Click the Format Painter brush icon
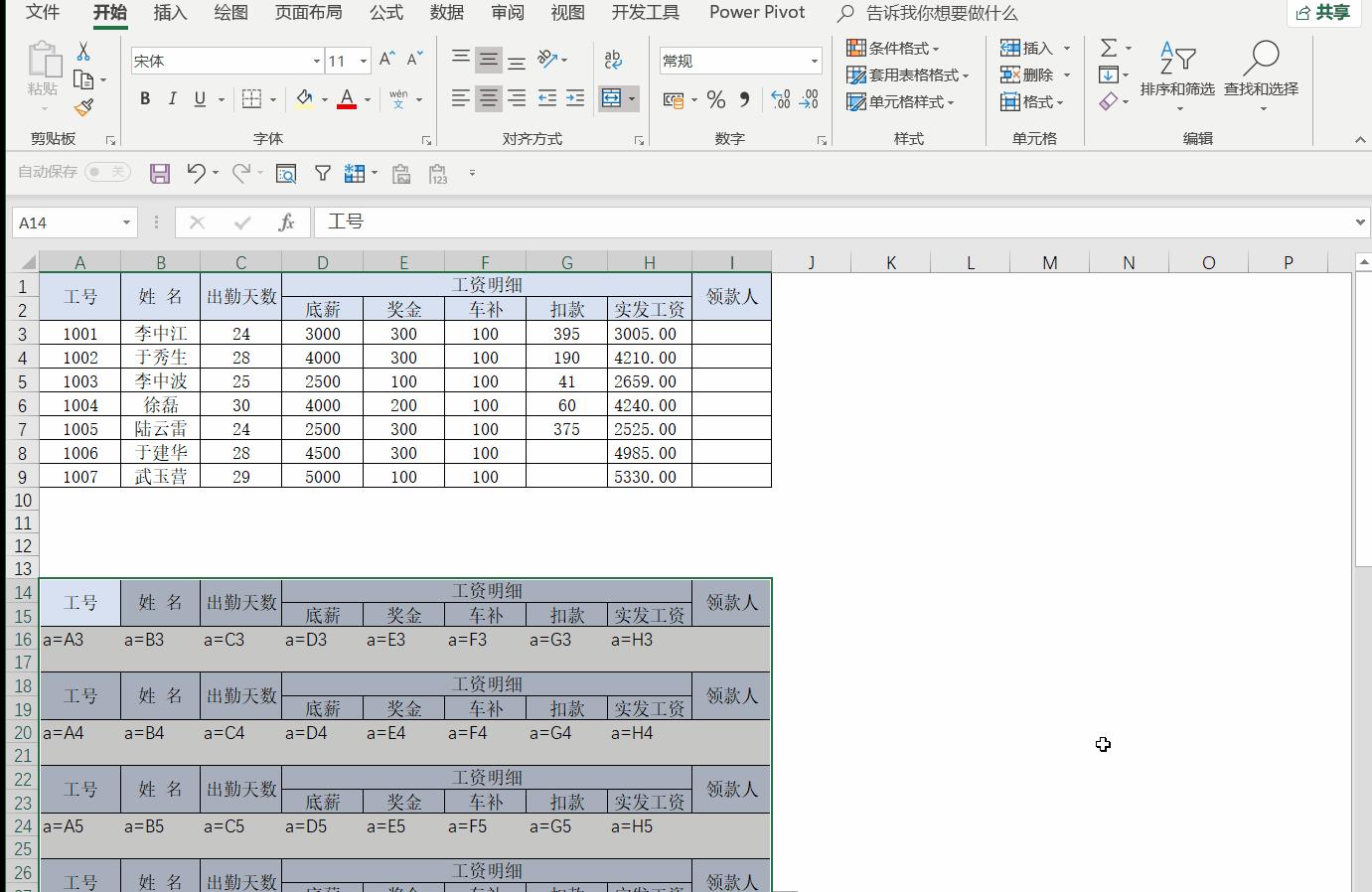 83,107
